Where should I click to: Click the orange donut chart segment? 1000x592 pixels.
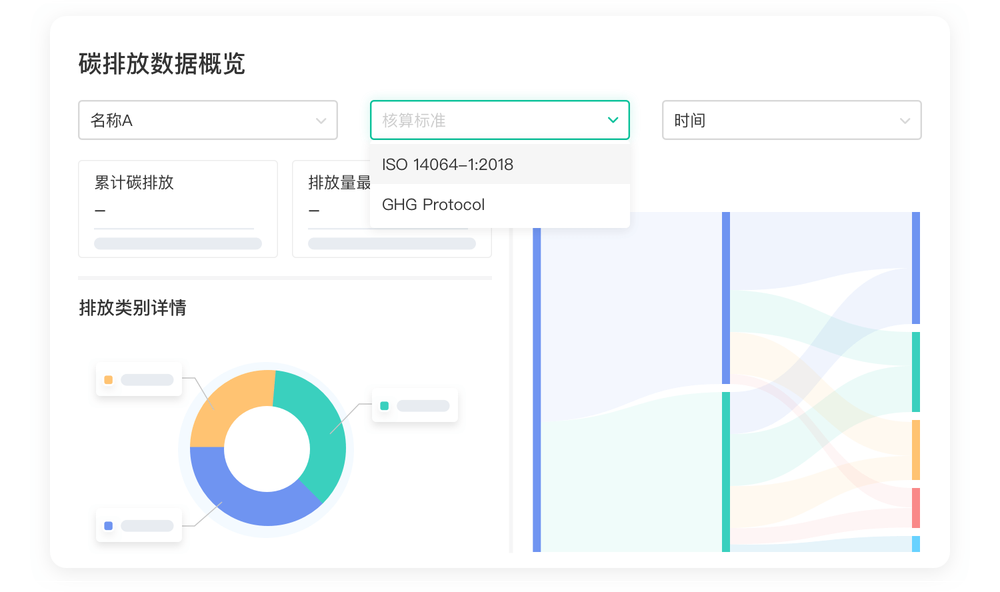point(226,404)
